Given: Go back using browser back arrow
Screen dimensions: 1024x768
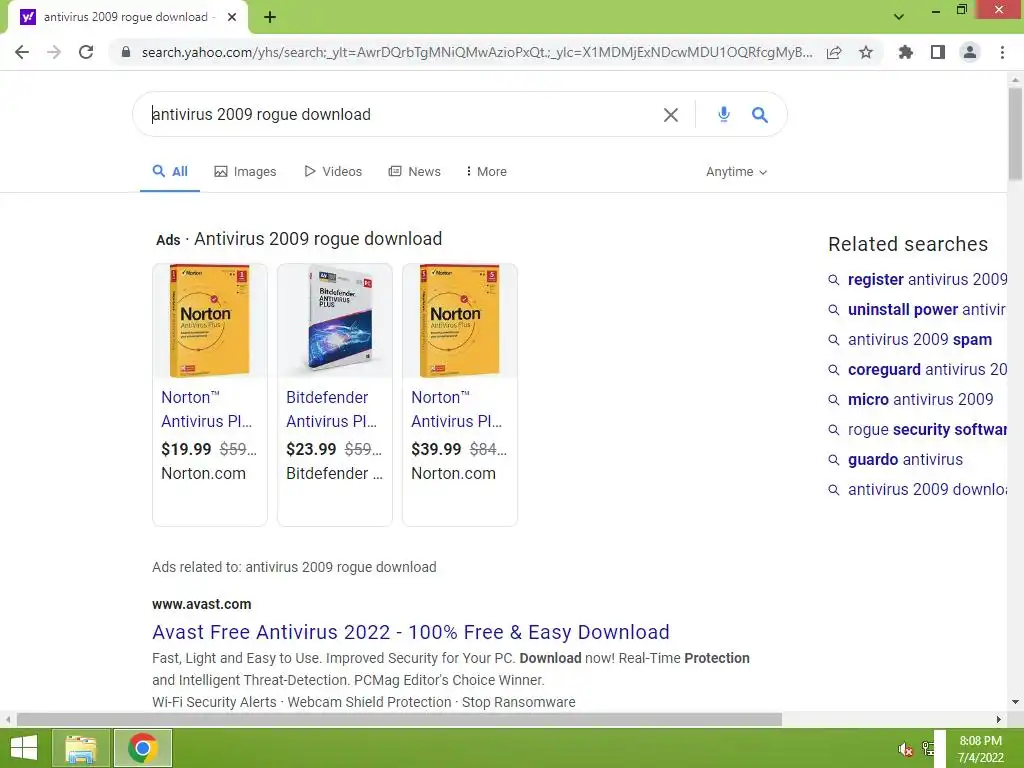Looking at the screenshot, I should [22, 52].
